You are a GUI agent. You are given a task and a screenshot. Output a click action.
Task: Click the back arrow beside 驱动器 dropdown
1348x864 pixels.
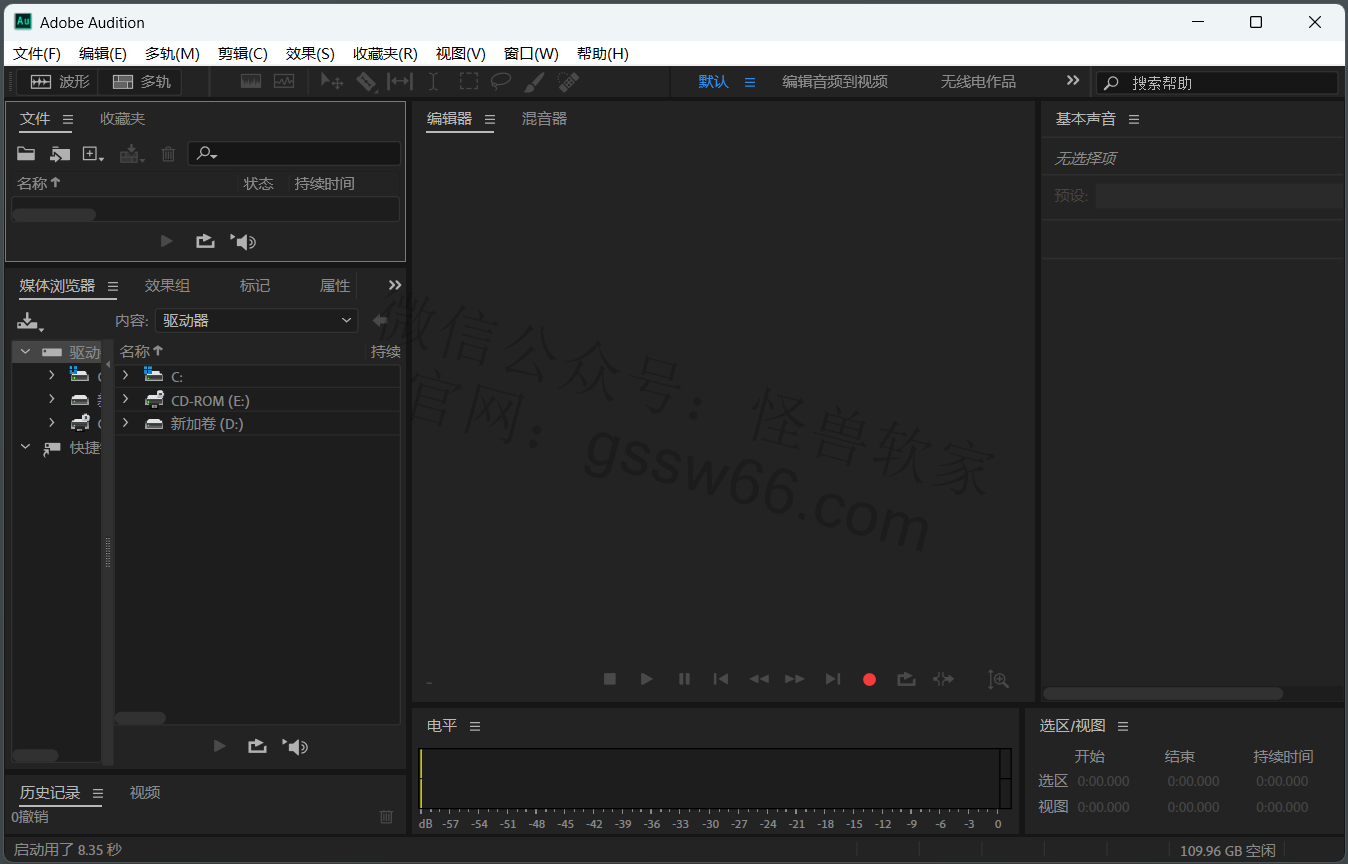click(379, 320)
